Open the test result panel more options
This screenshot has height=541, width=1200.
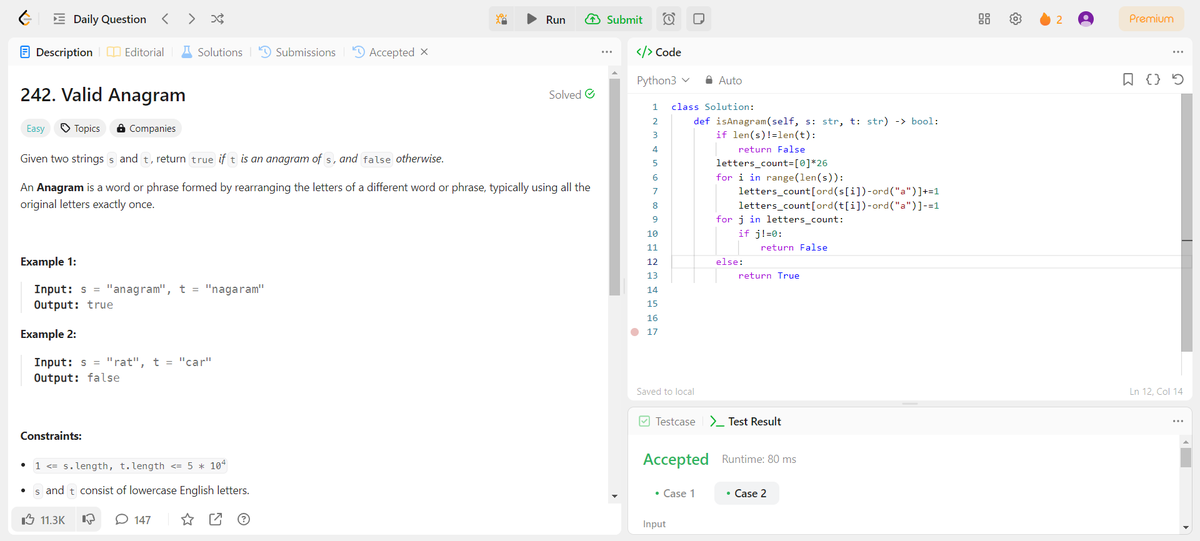pos(1177,421)
